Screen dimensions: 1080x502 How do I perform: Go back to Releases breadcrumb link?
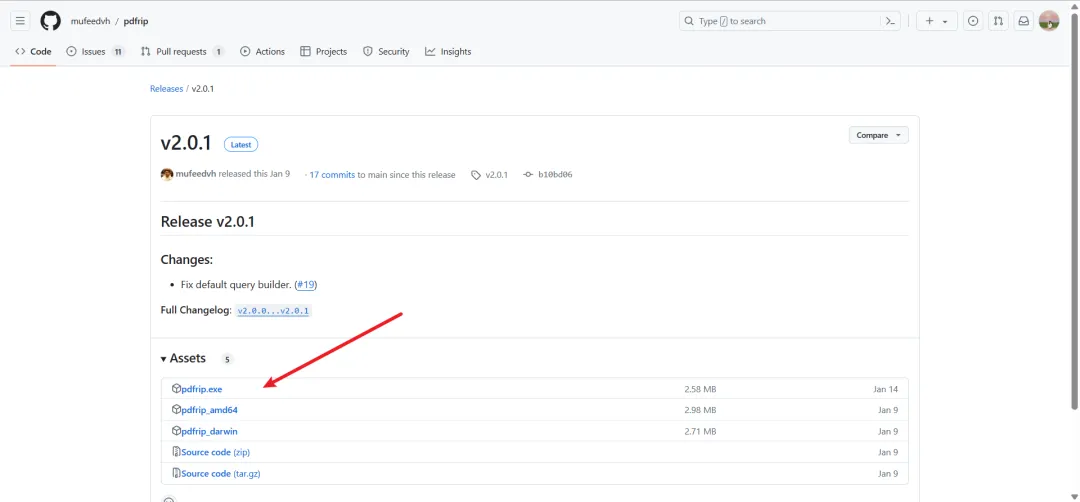(x=166, y=89)
